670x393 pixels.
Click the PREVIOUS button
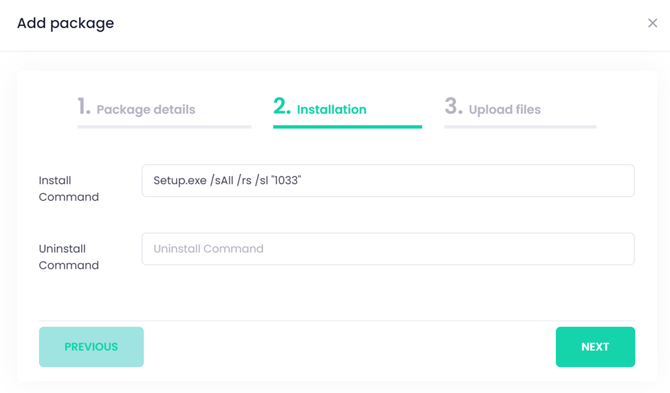(x=91, y=347)
